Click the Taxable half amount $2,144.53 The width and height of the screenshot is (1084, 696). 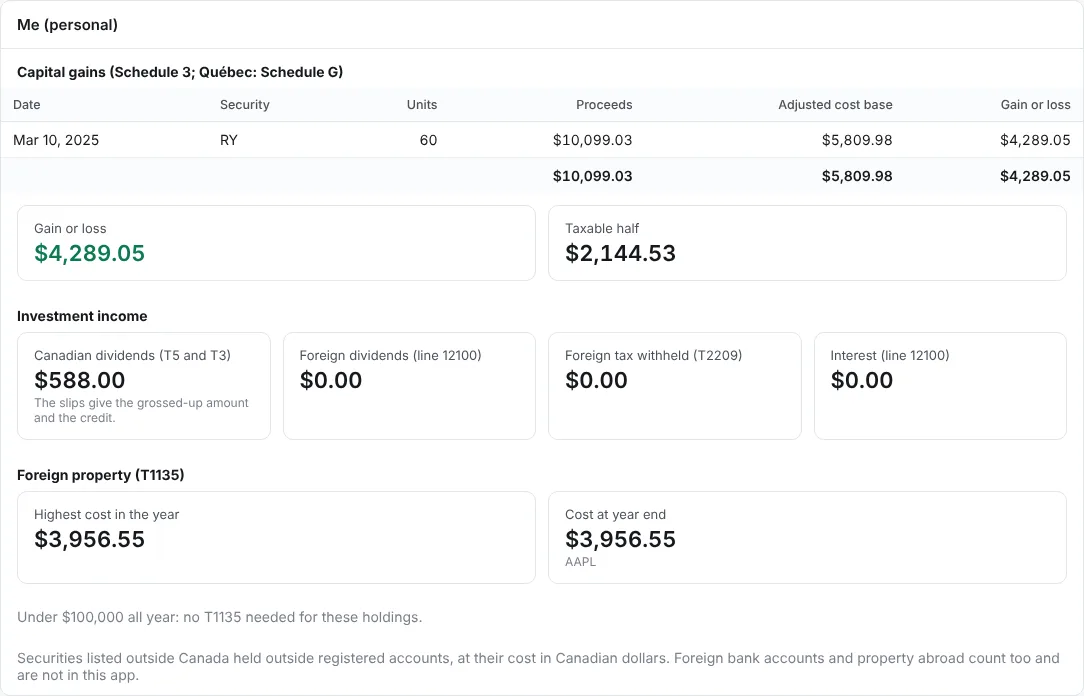coord(621,253)
